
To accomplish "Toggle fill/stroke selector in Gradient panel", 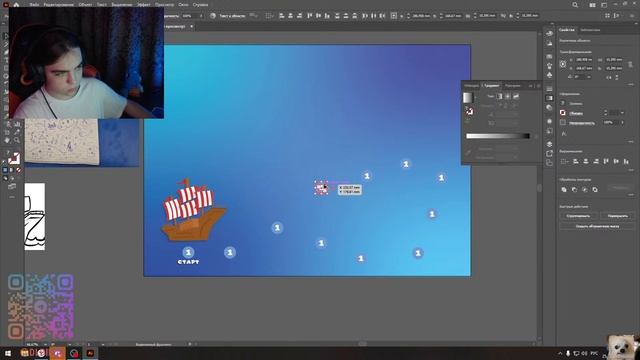I will (x=469, y=111).
